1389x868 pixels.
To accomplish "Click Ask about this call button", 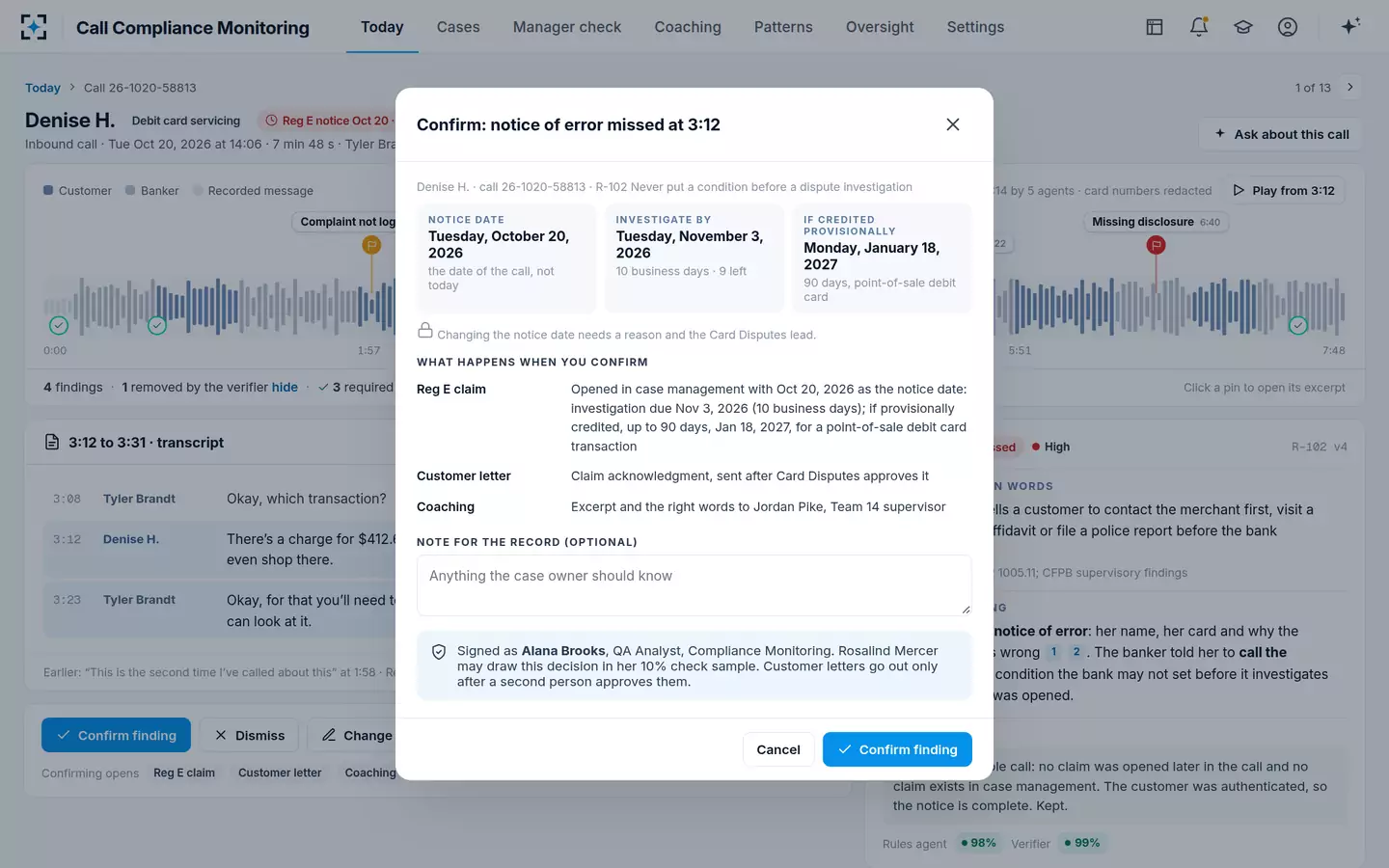I will [1281, 134].
